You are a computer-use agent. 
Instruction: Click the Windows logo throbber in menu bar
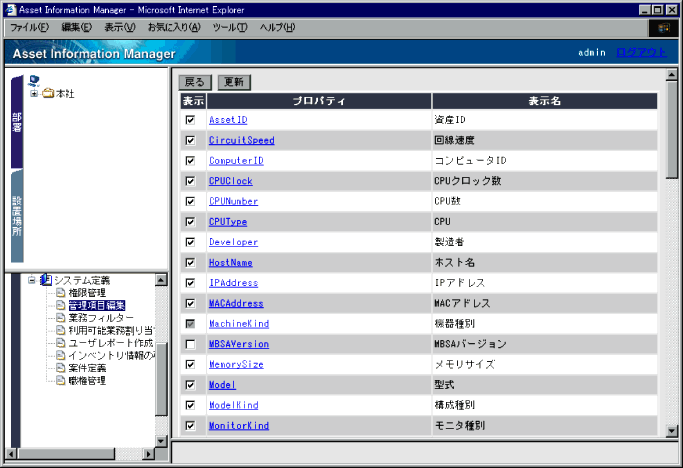pyautogui.click(x=663, y=28)
